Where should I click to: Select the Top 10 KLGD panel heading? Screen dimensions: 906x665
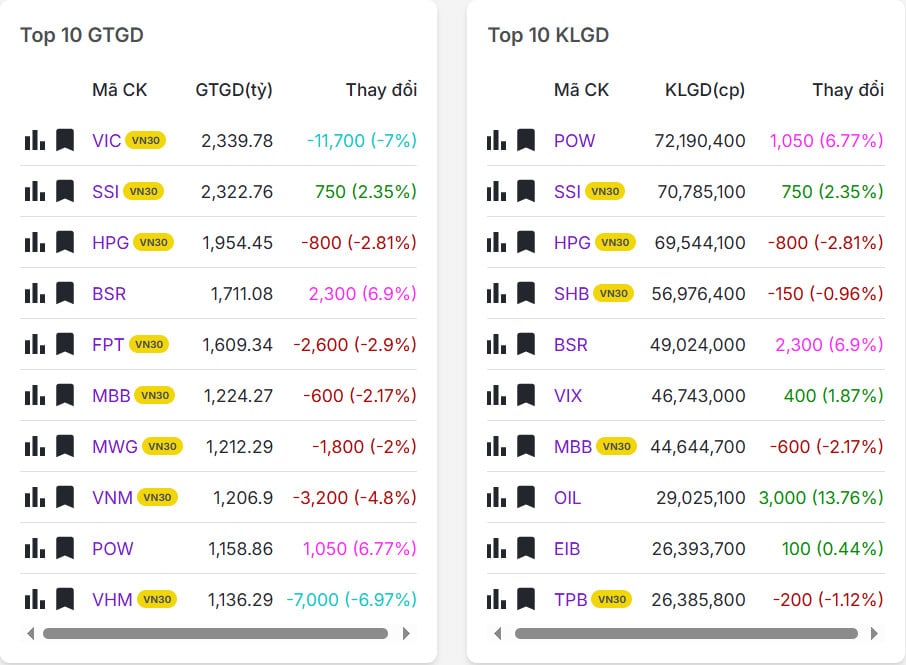coord(548,34)
